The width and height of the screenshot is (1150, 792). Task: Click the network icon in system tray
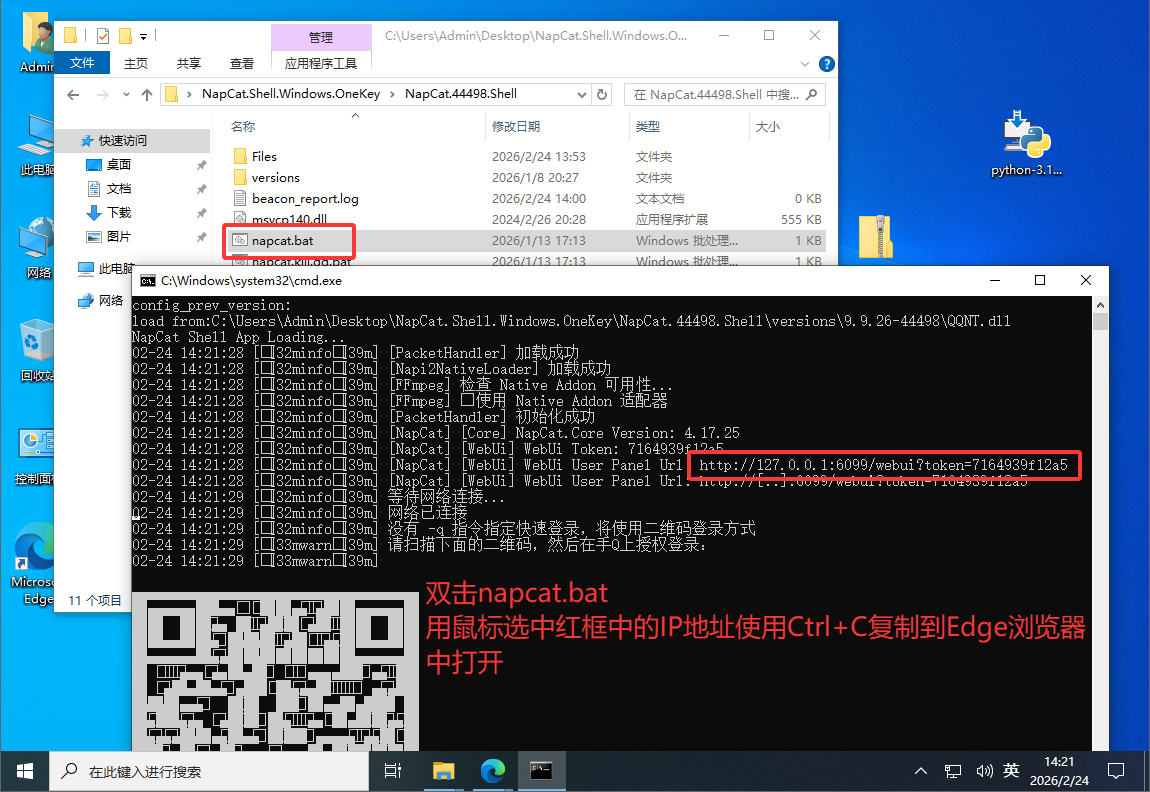point(953,771)
